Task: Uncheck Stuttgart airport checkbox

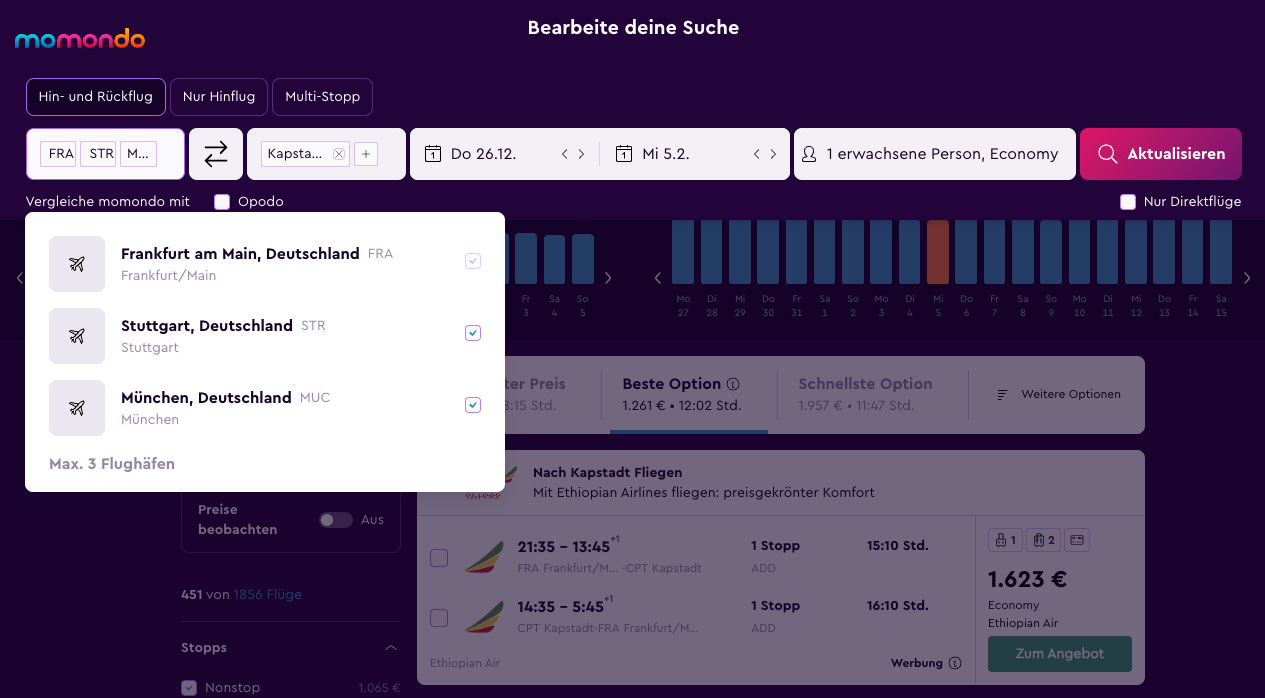Action: coord(473,333)
